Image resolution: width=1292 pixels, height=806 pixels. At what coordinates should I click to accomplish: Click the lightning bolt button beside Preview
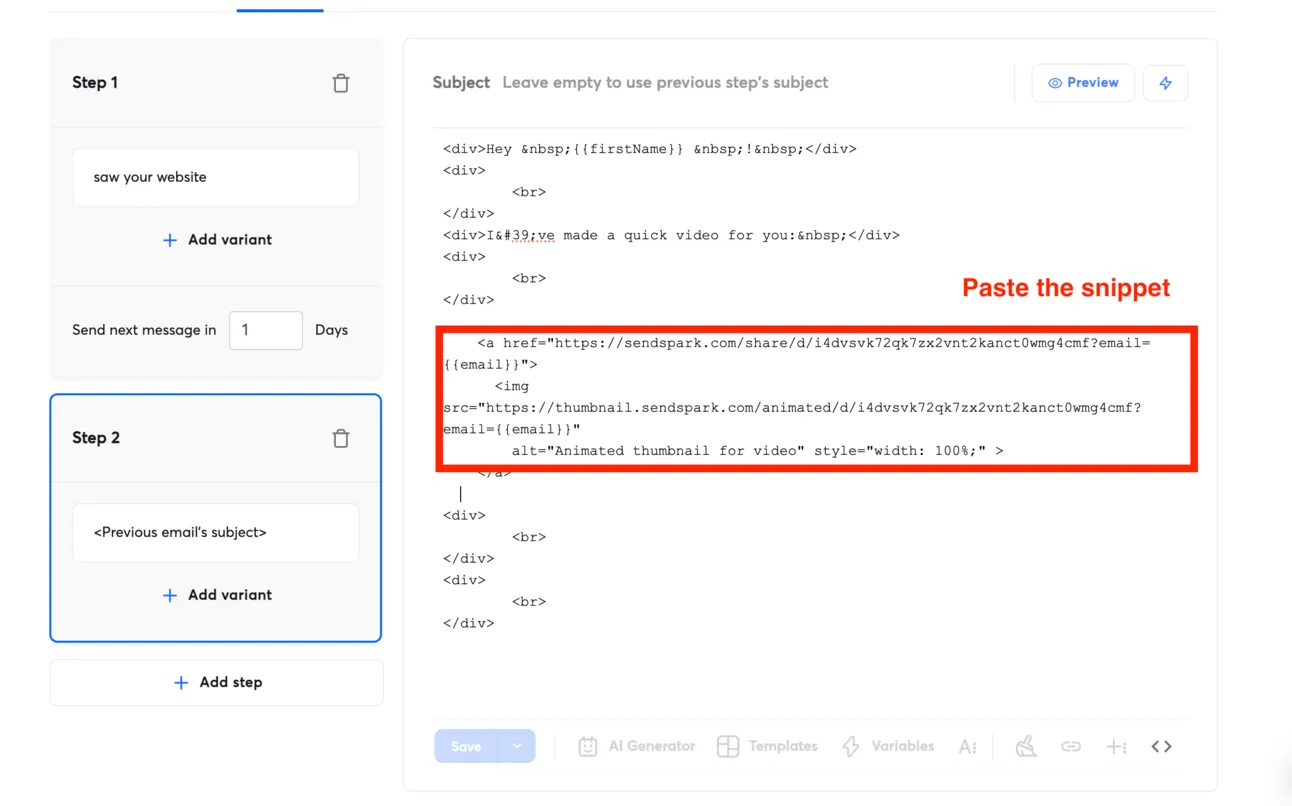1165,83
